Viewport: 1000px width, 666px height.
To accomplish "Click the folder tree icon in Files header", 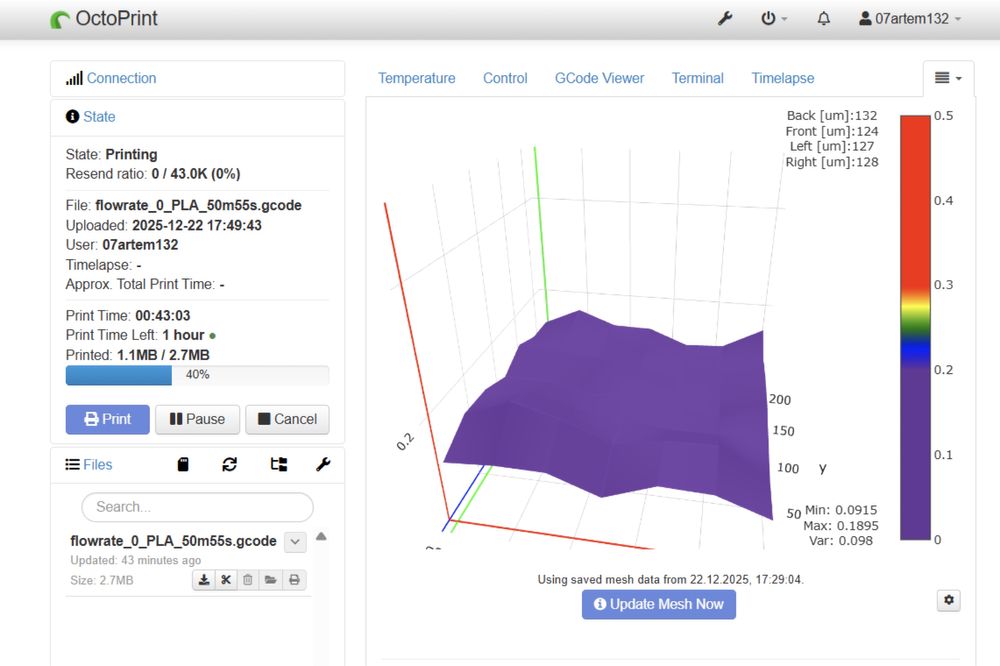I will 279,464.
